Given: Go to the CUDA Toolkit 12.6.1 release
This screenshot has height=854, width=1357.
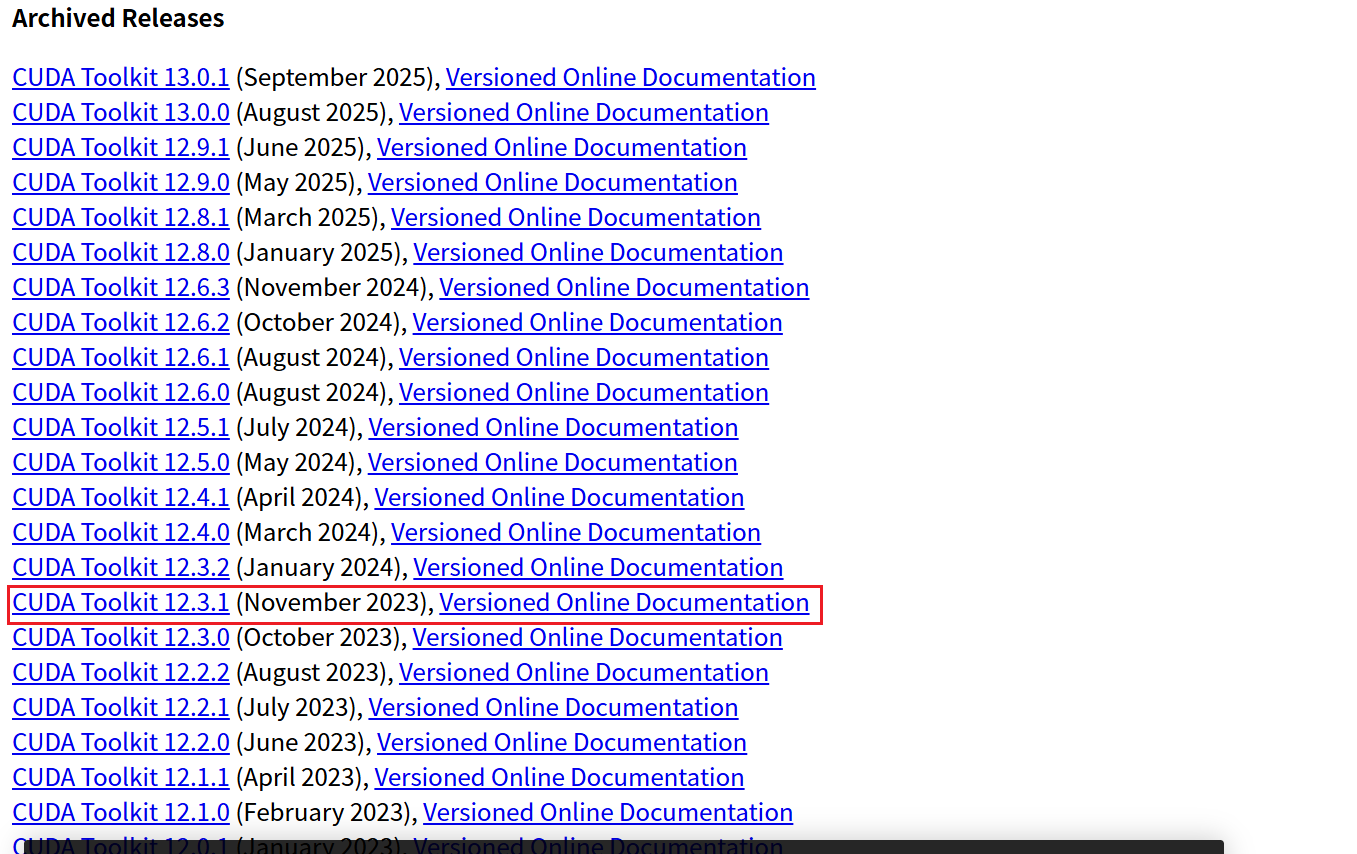Looking at the screenshot, I should [121, 357].
